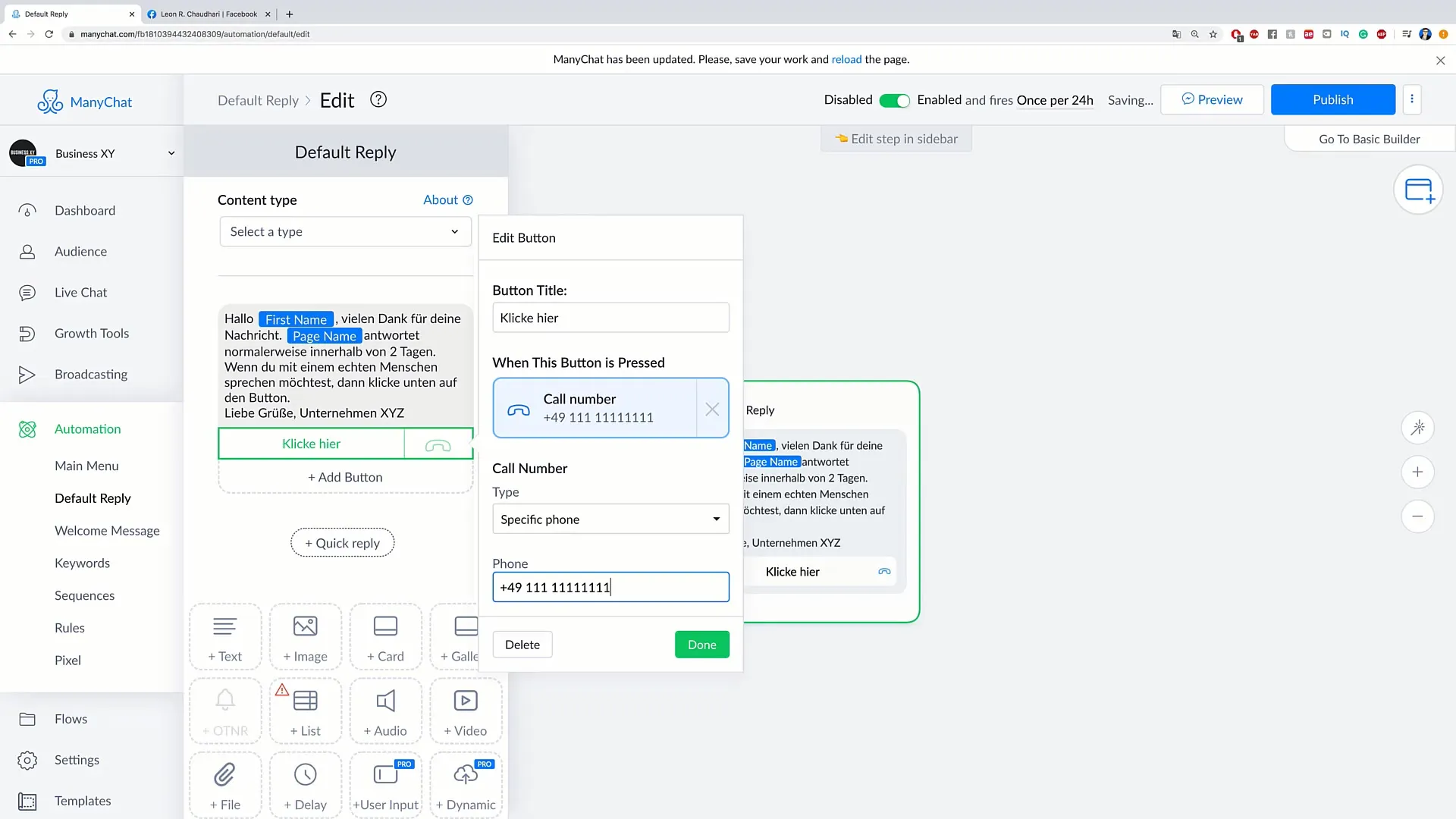The image size is (1456, 819).
Task: Open Templates in the sidebar
Action: tap(83, 801)
